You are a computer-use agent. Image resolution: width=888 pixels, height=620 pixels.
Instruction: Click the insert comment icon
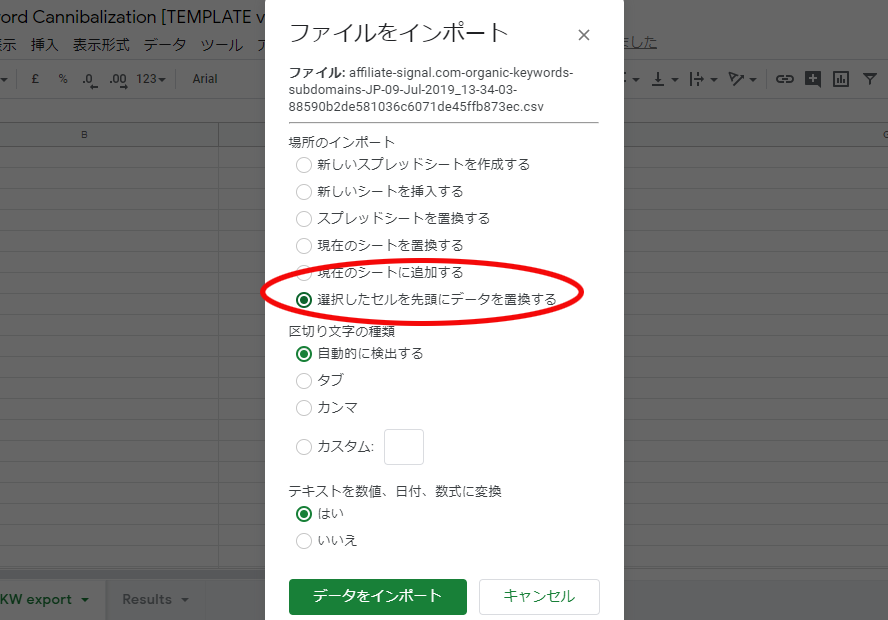point(813,79)
